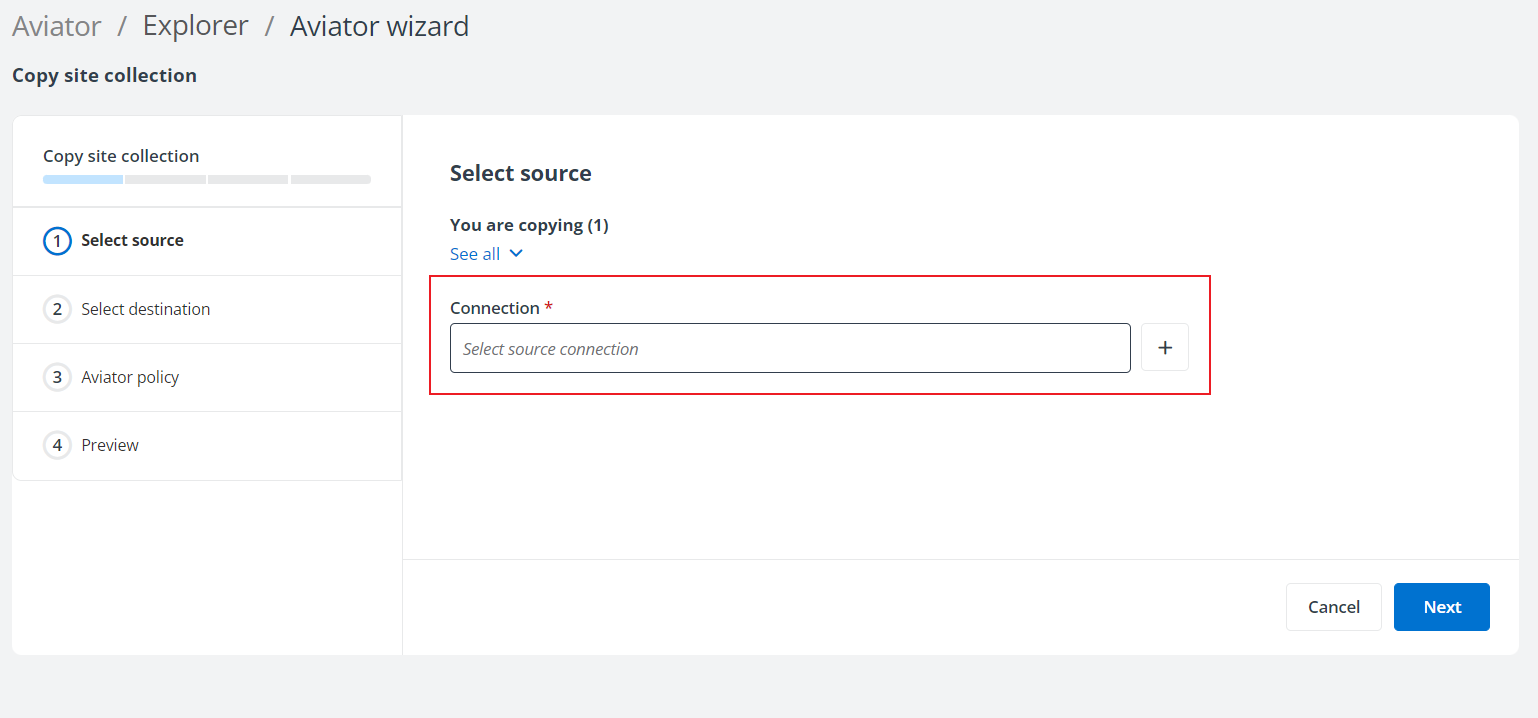Click the Cancel button
1538x718 pixels.
pos(1333,607)
